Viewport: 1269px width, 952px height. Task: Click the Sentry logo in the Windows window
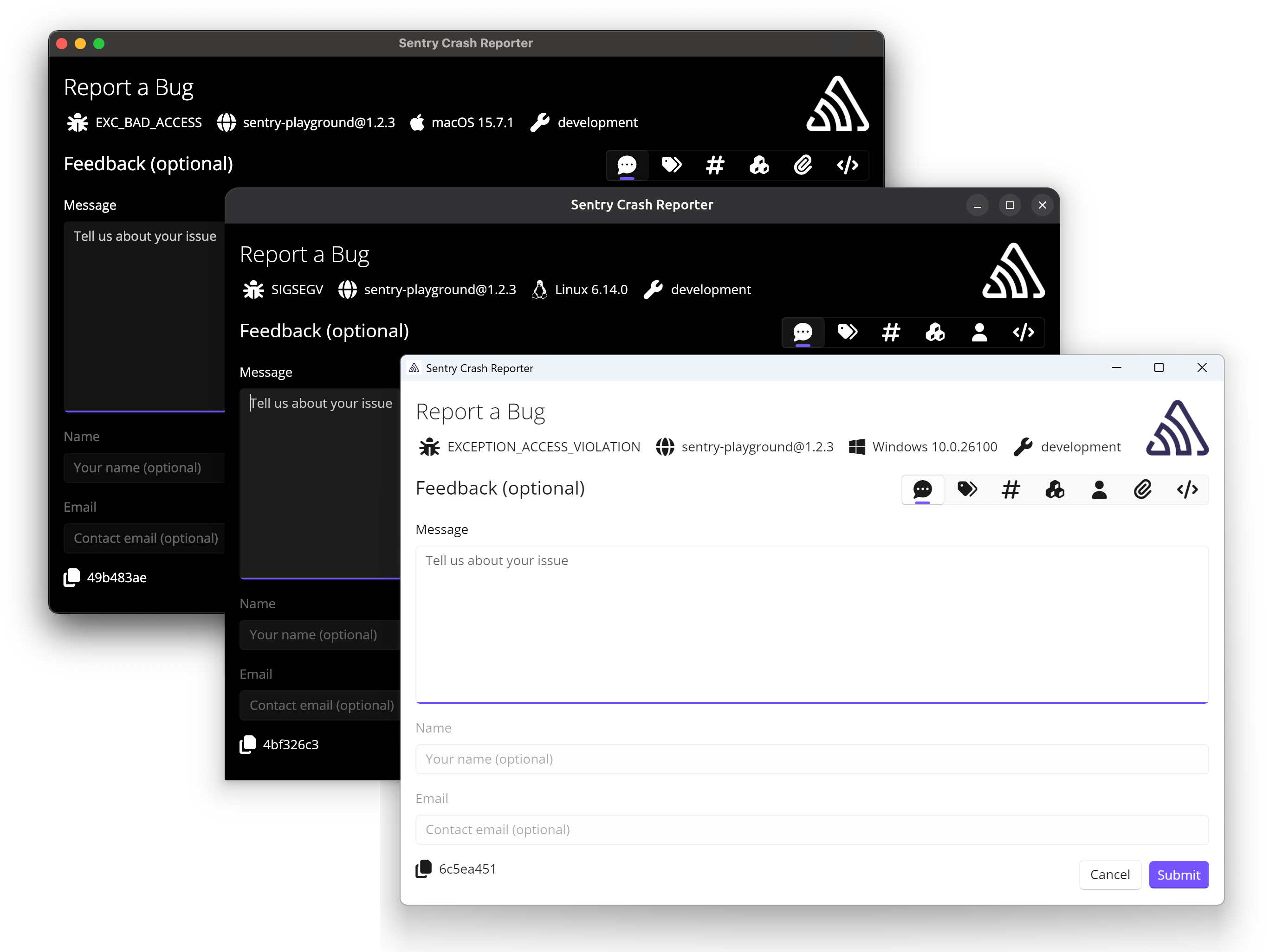click(x=1177, y=428)
